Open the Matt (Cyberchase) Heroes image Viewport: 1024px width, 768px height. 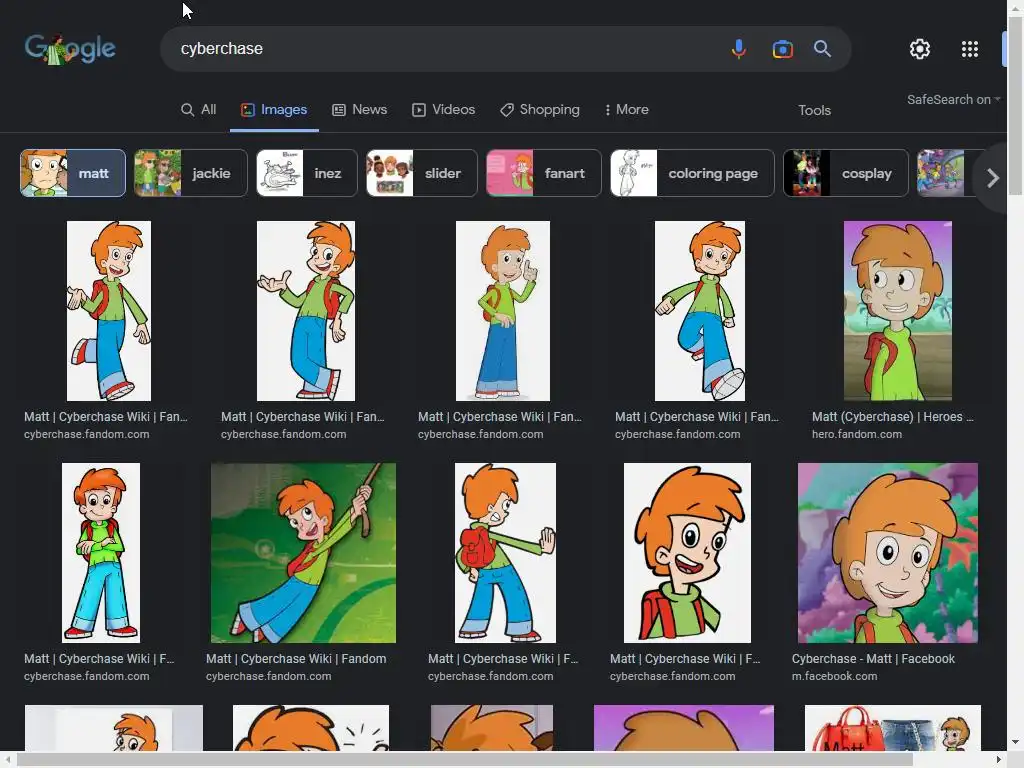tap(897, 311)
